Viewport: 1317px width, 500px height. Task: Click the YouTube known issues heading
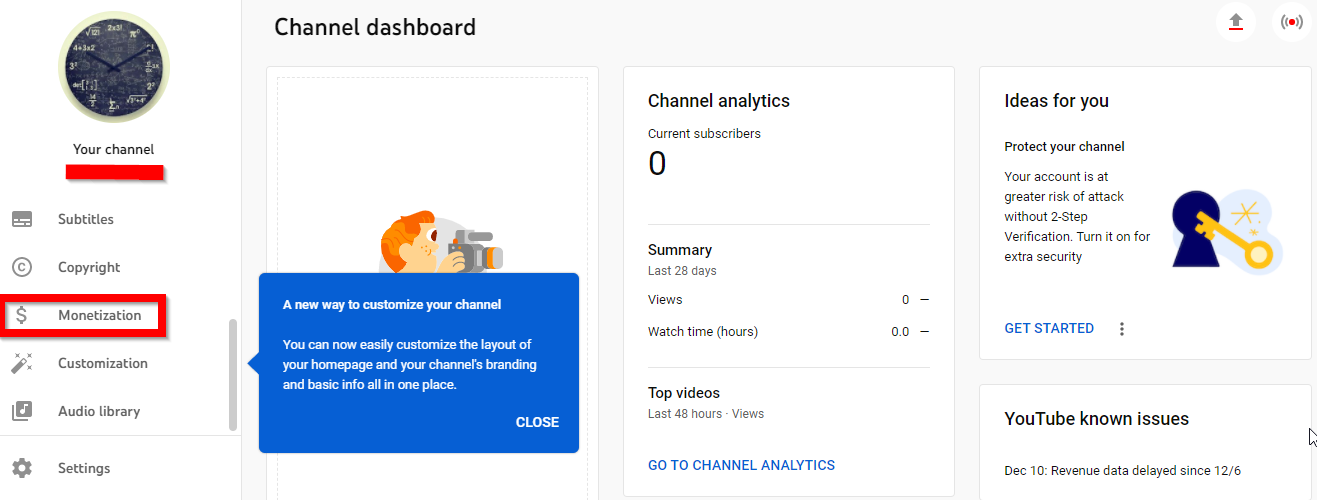pyautogui.click(x=1097, y=419)
